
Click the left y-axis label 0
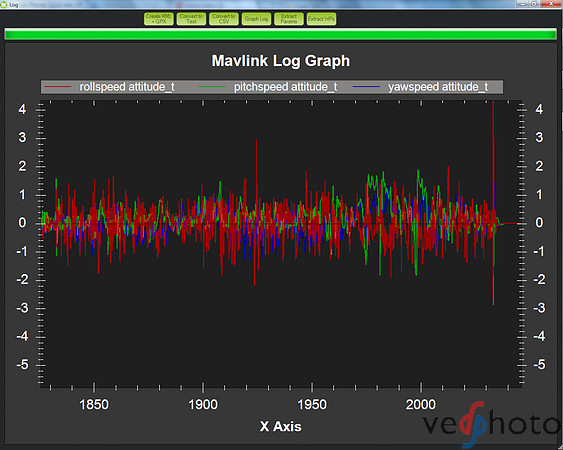coord(22,223)
